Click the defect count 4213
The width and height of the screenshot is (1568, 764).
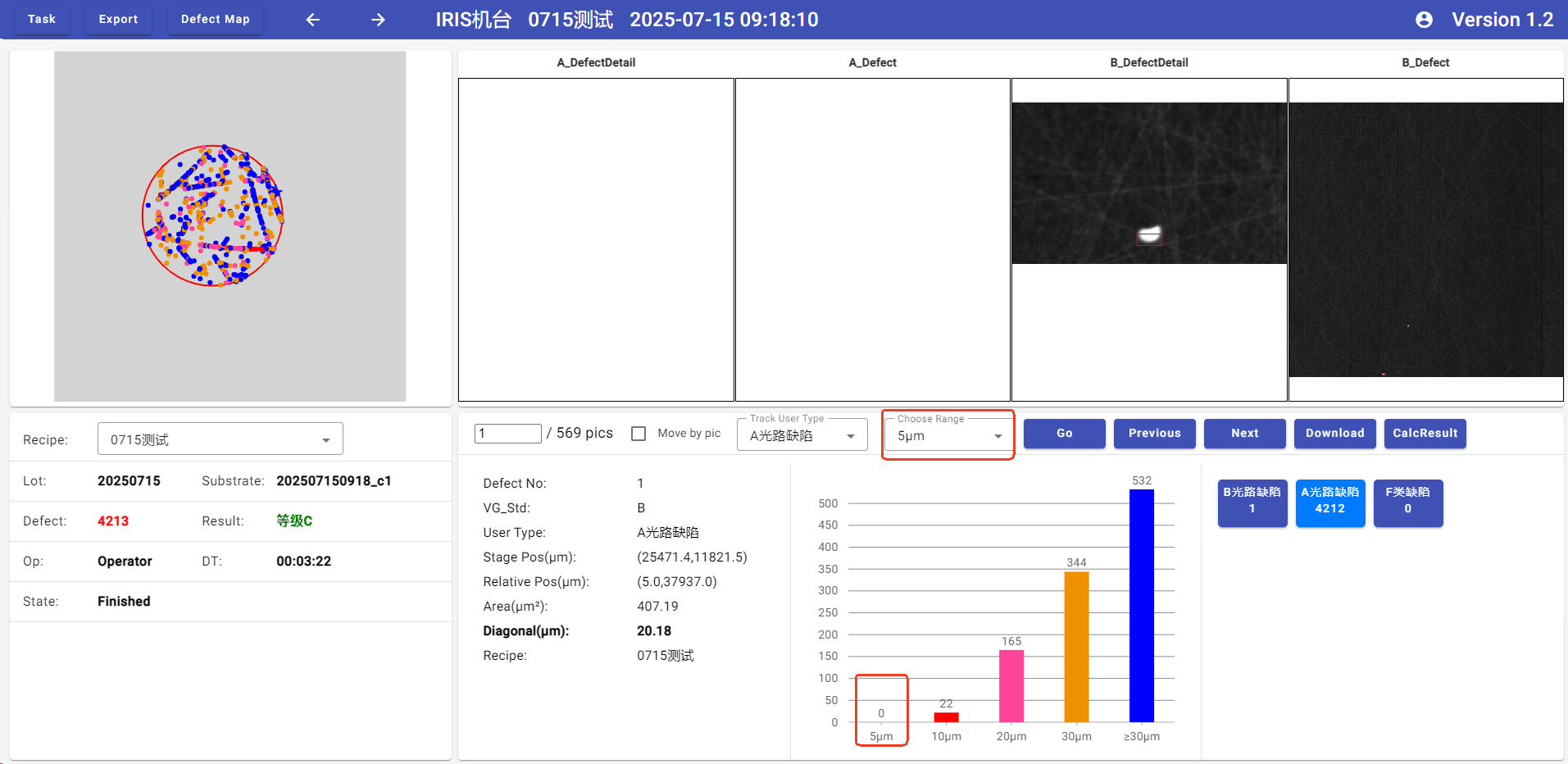pos(113,521)
